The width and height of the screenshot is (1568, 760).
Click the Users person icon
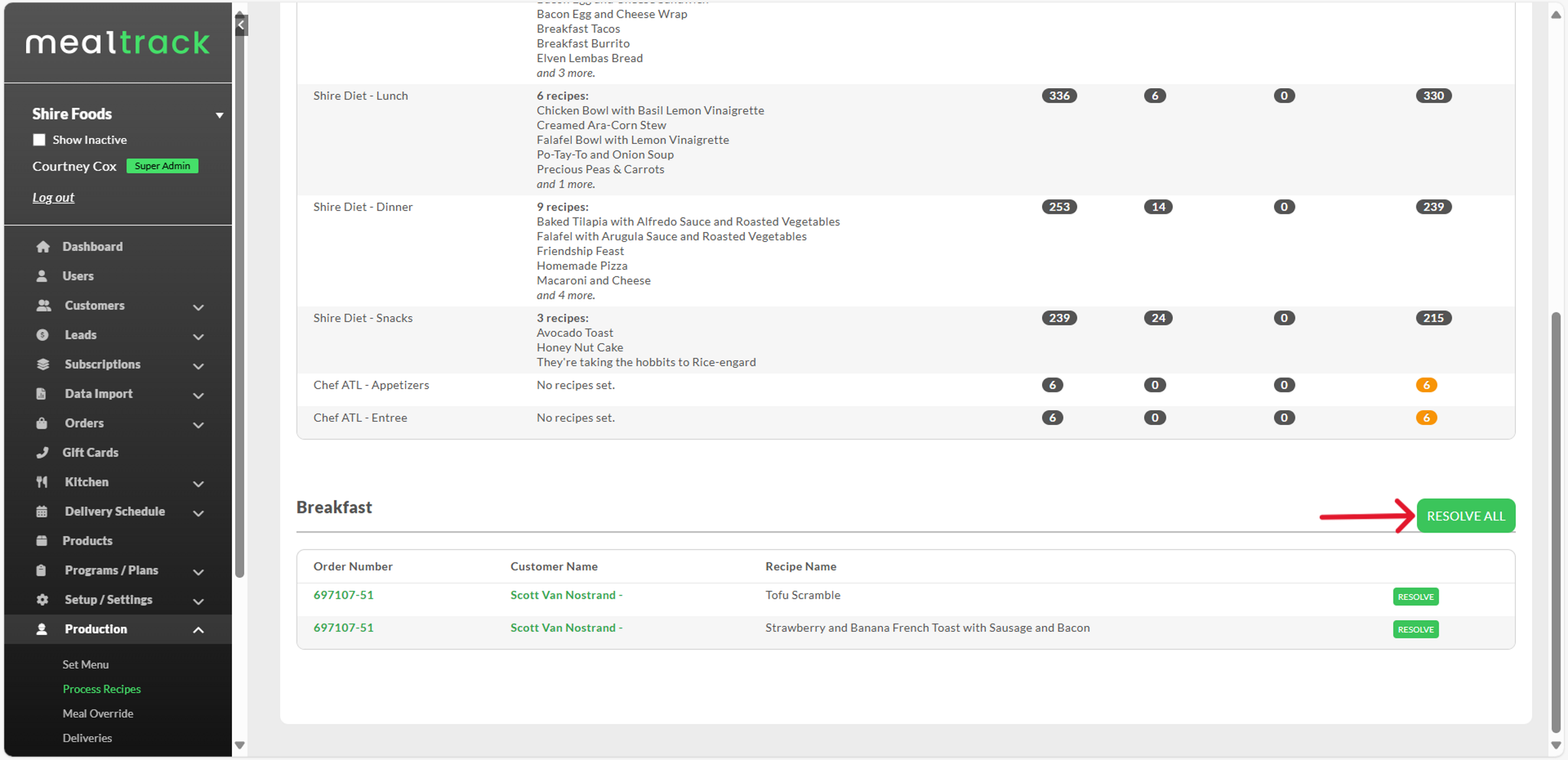pos(42,276)
